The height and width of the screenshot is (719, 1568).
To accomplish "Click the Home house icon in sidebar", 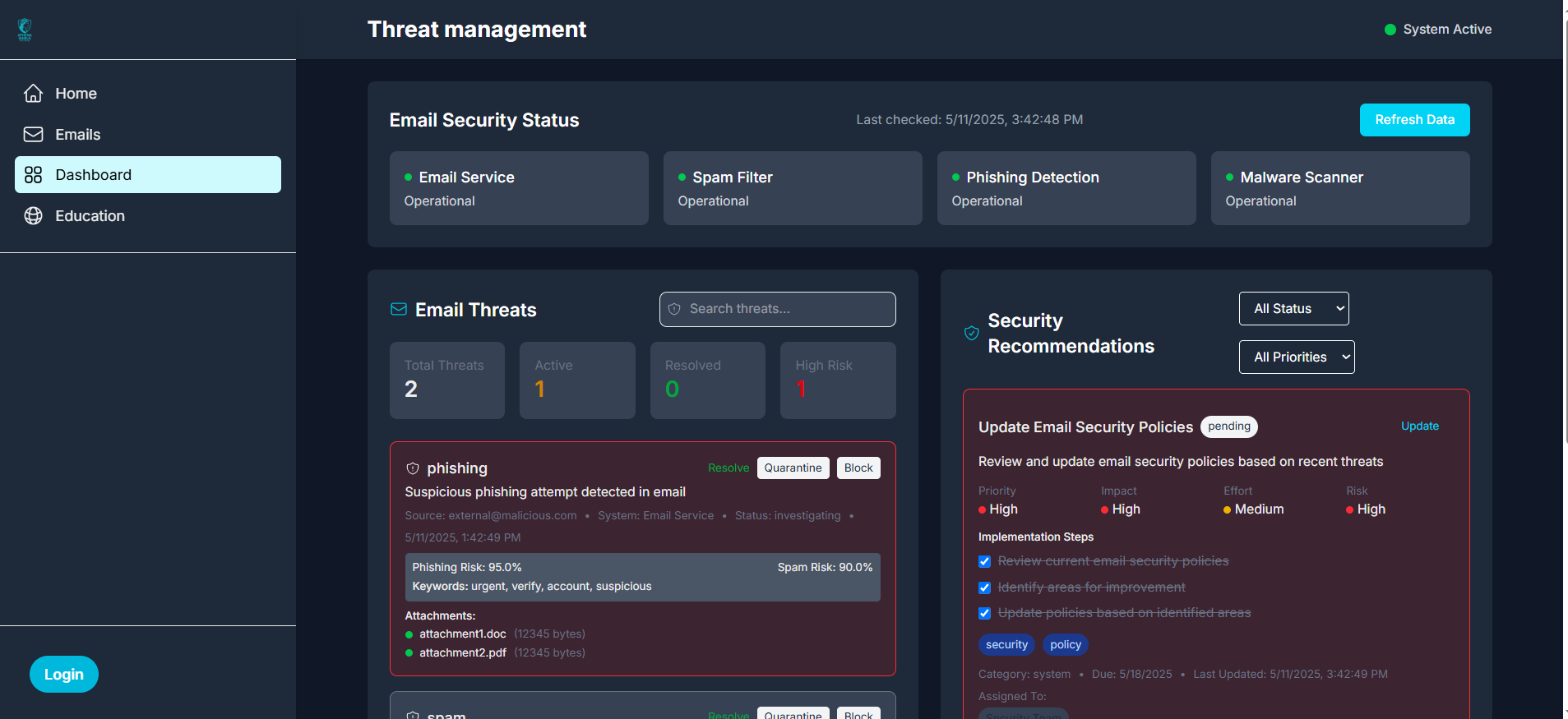I will pos(33,94).
